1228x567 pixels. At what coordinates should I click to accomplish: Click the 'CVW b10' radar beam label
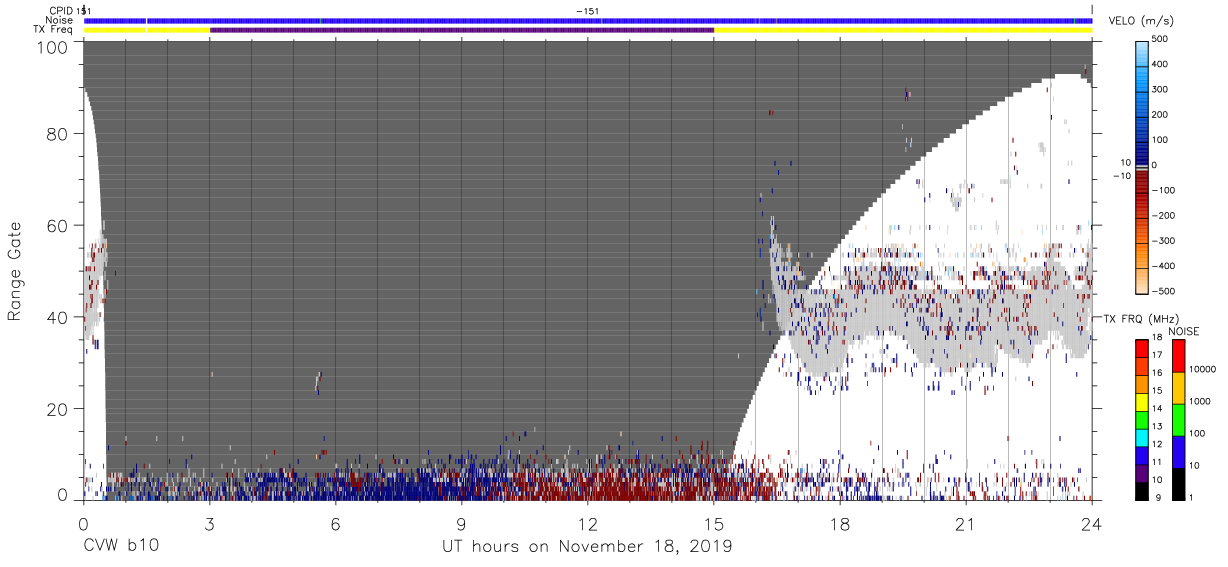click(x=121, y=547)
